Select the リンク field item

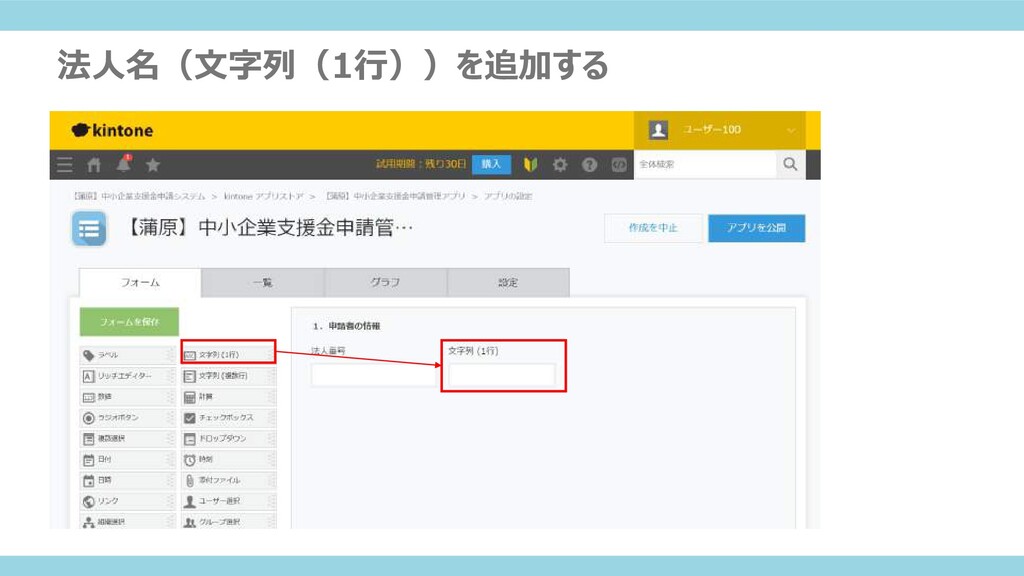coord(127,502)
